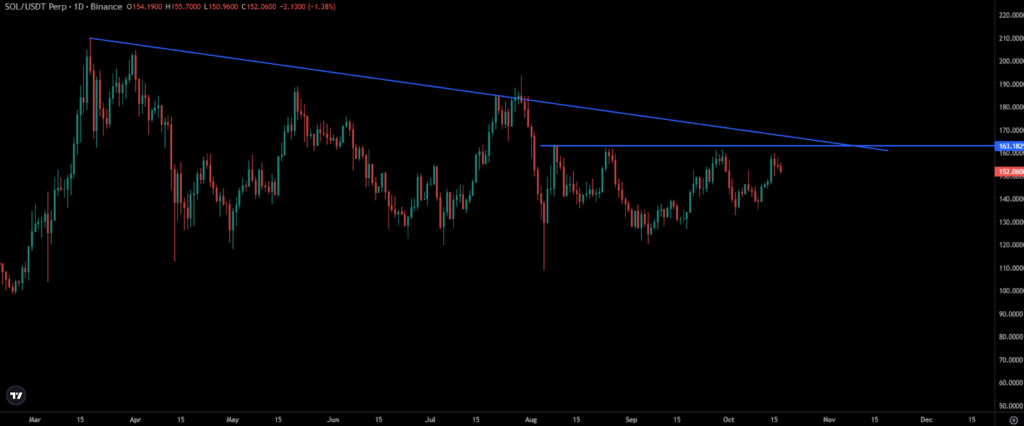Click the 100.000 price axis label
The height and width of the screenshot is (426, 1024).
[x=1010, y=291]
